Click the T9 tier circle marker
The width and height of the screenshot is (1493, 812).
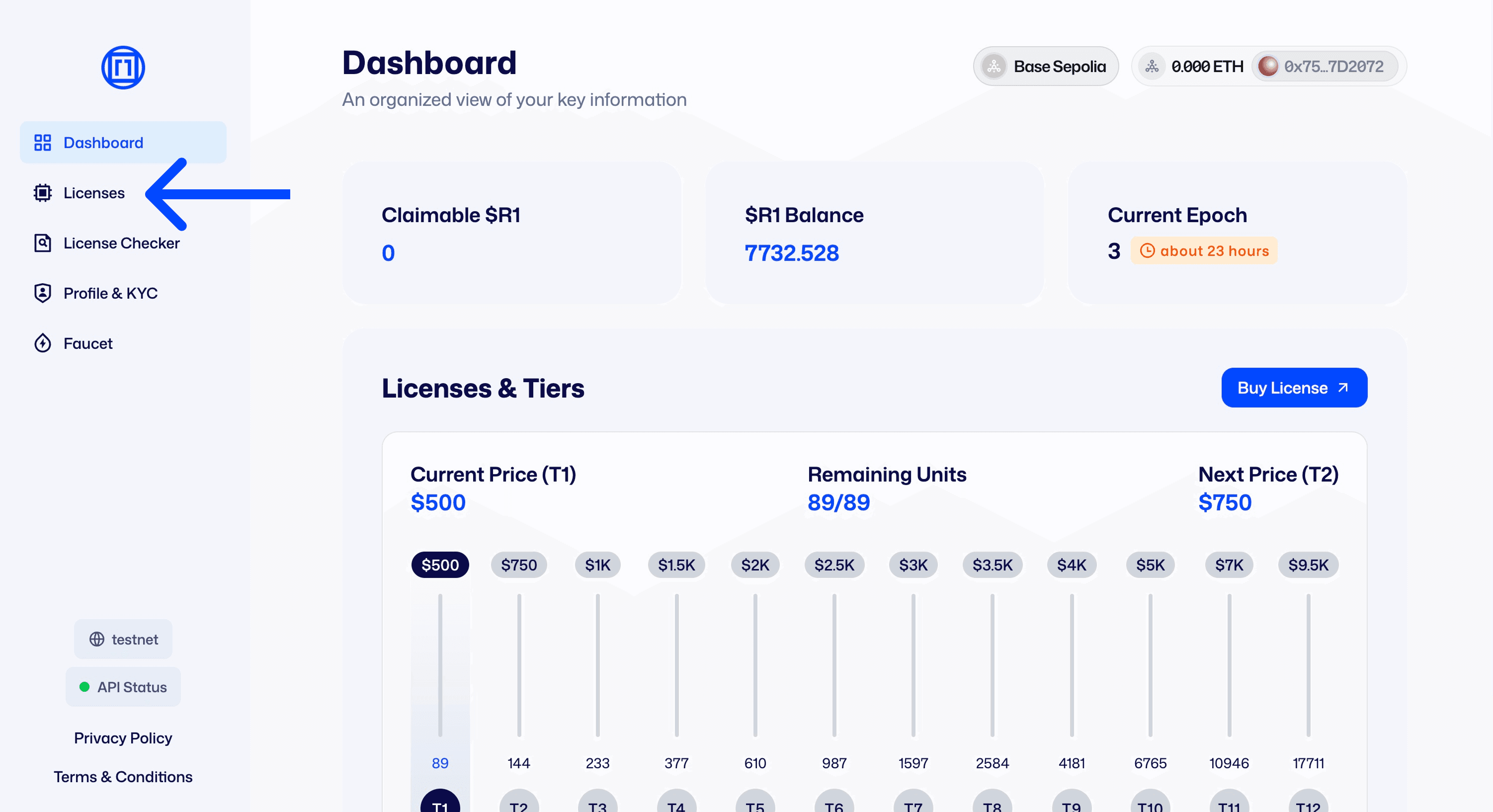(1072, 801)
